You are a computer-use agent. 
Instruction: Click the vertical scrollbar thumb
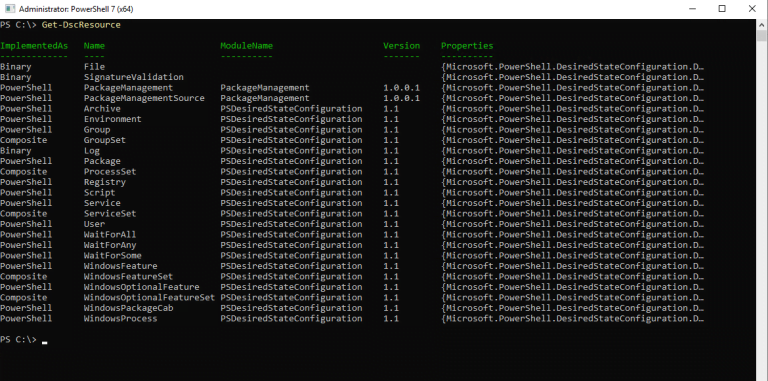(x=762, y=35)
